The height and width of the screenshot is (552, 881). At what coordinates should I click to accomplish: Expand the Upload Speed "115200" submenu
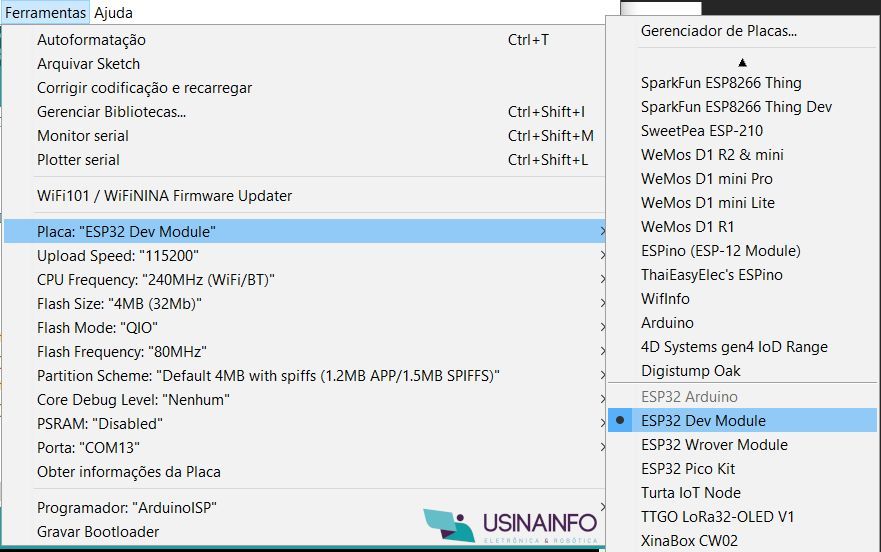click(304, 256)
